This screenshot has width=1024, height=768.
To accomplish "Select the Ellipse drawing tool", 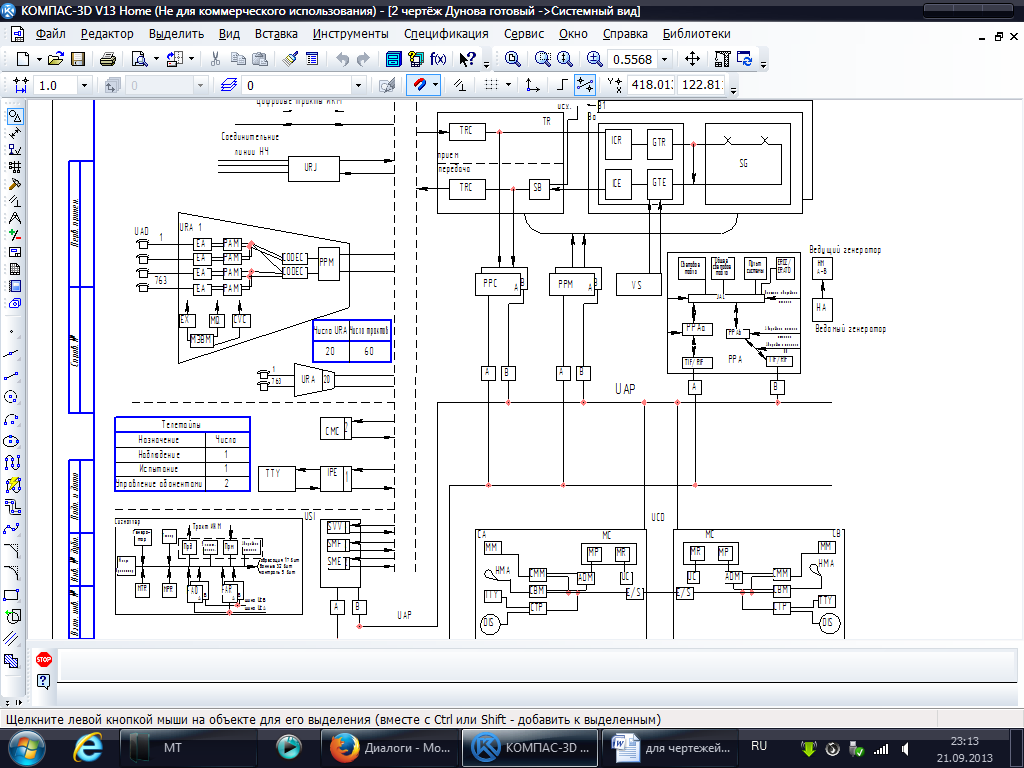I will [12, 441].
